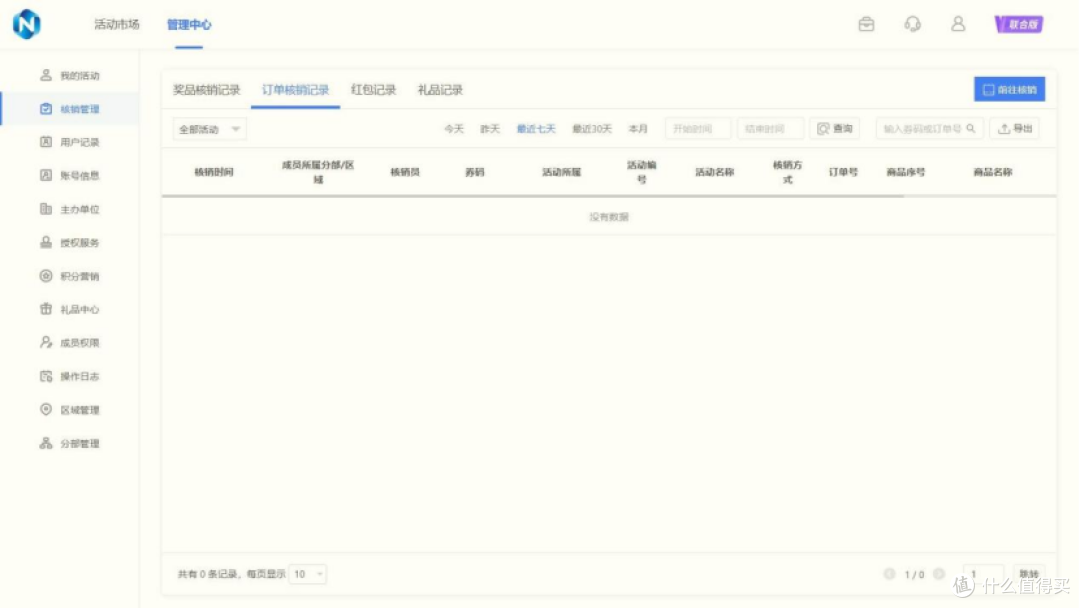Filter by 本月
Screen dimensions: 1080x608
click(x=638, y=129)
